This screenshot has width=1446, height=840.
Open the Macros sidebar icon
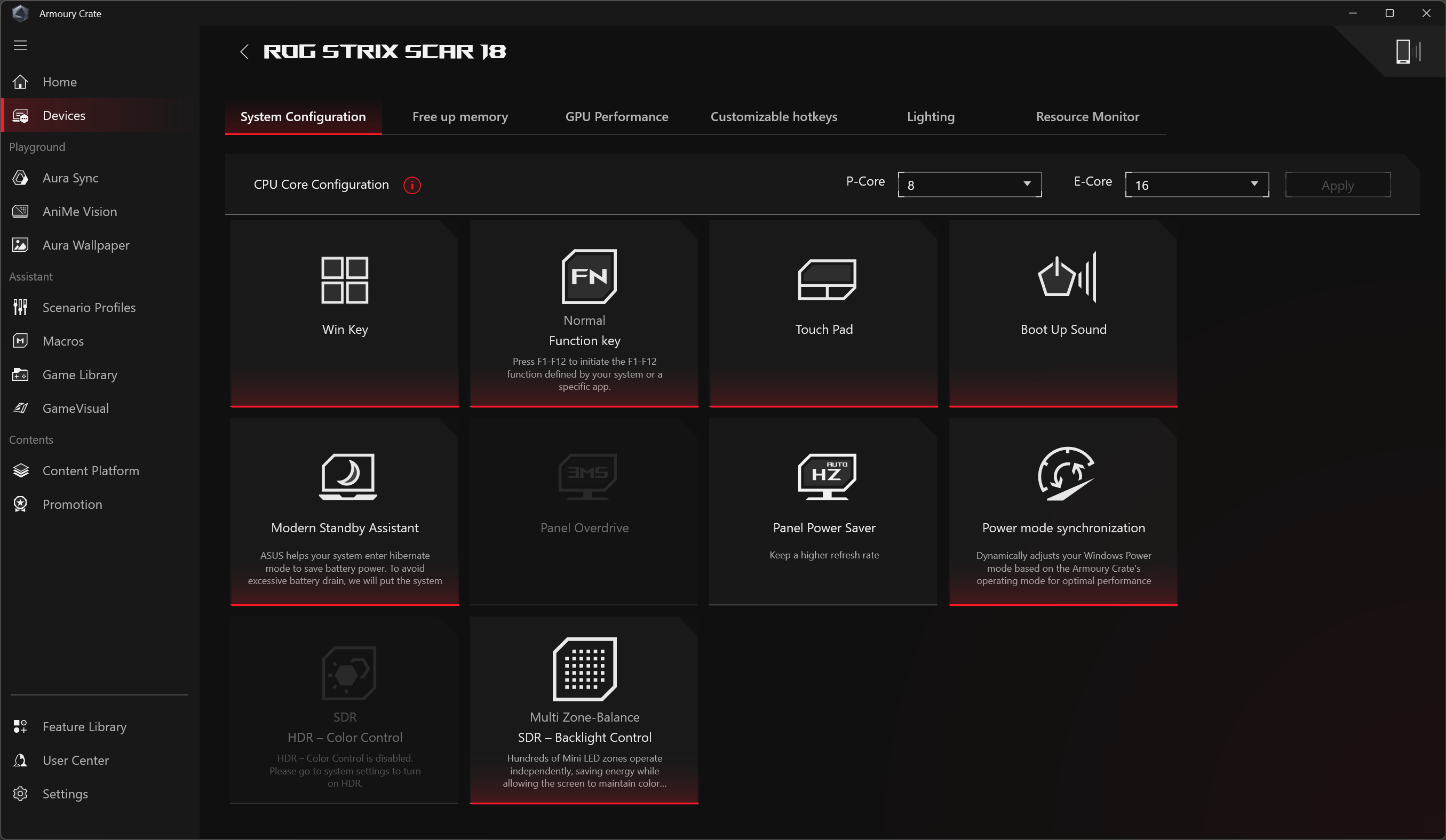[x=21, y=341]
